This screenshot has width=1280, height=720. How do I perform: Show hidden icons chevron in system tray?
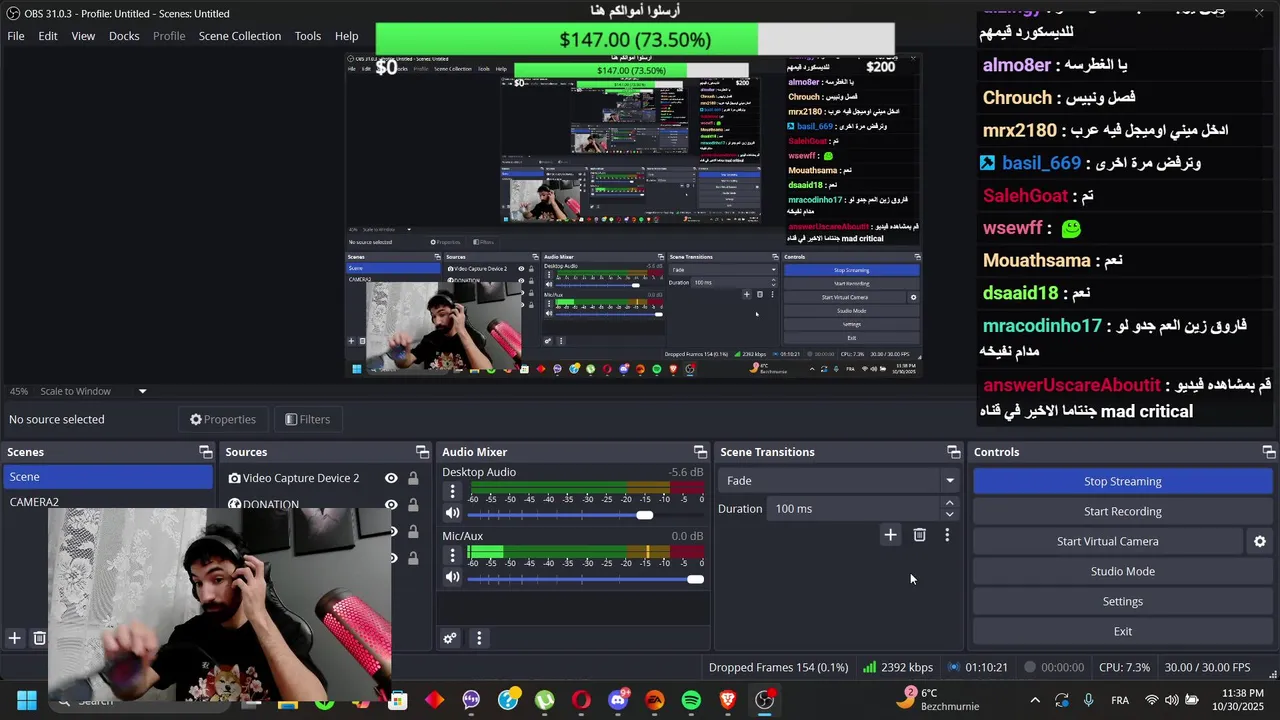click(1035, 700)
